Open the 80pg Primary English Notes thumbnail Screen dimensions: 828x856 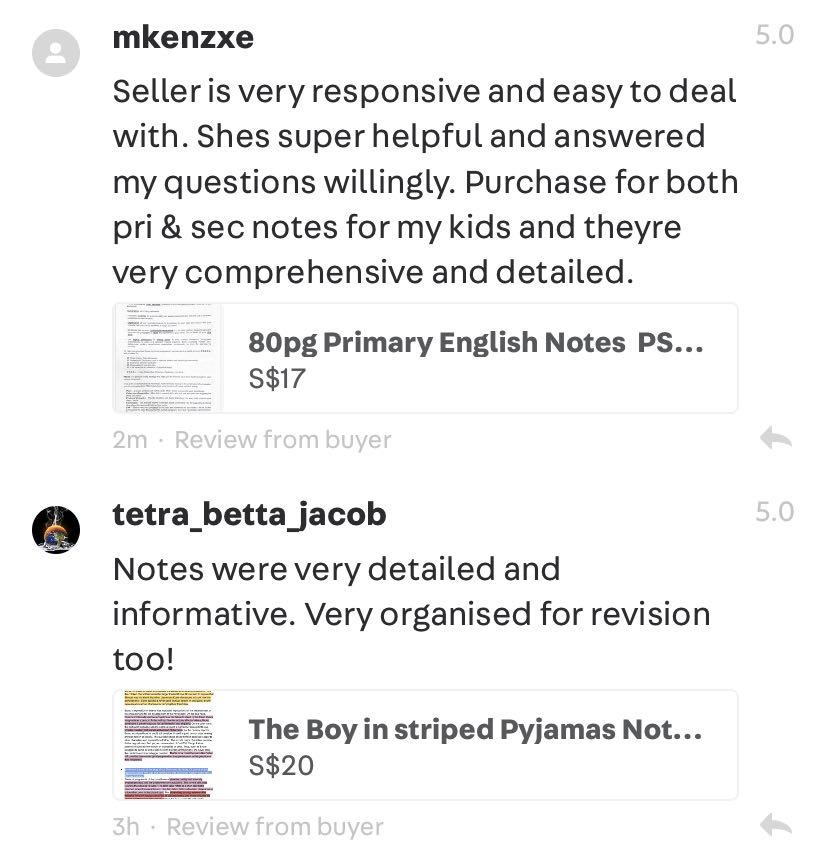pos(168,359)
